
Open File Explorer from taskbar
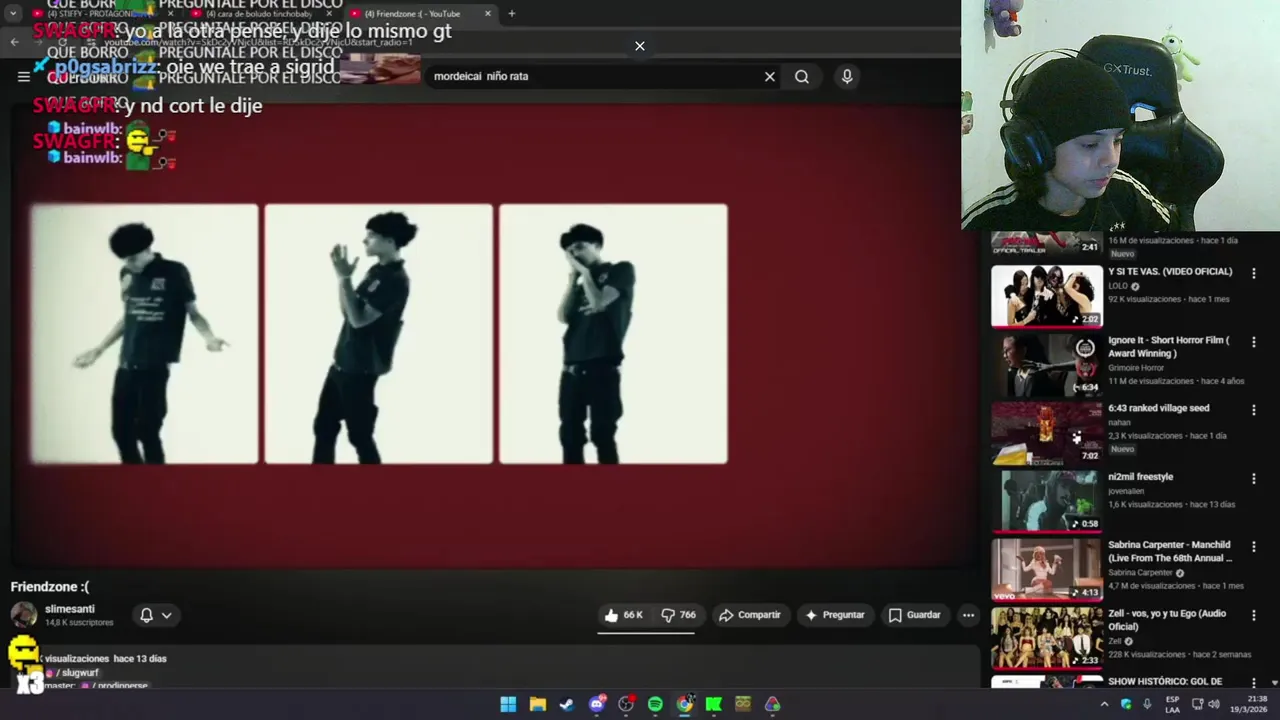point(537,704)
